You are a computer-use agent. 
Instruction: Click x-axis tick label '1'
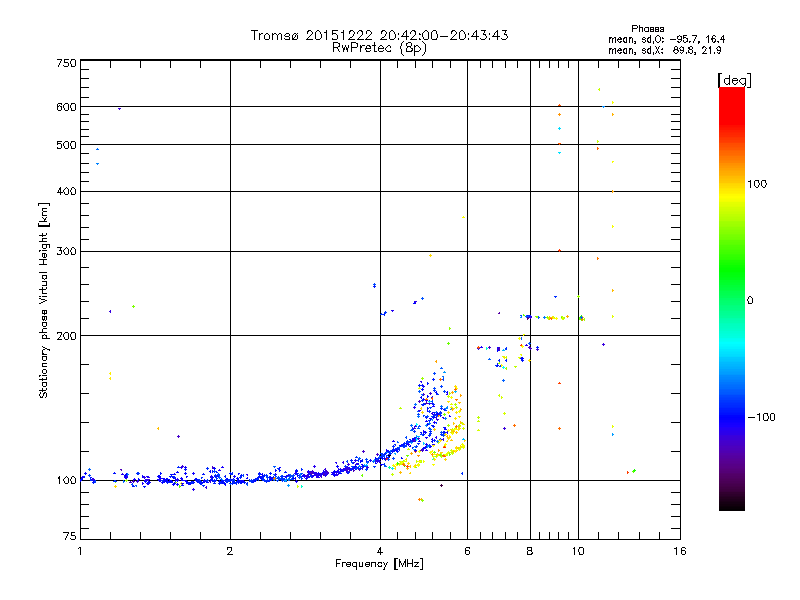point(80,551)
